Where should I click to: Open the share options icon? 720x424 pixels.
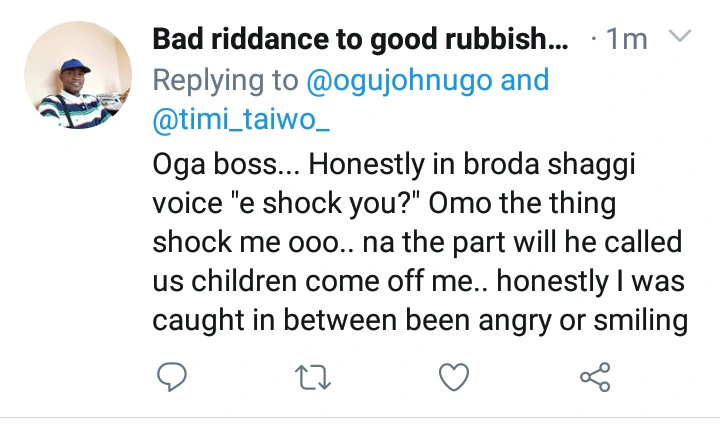(x=596, y=377)
